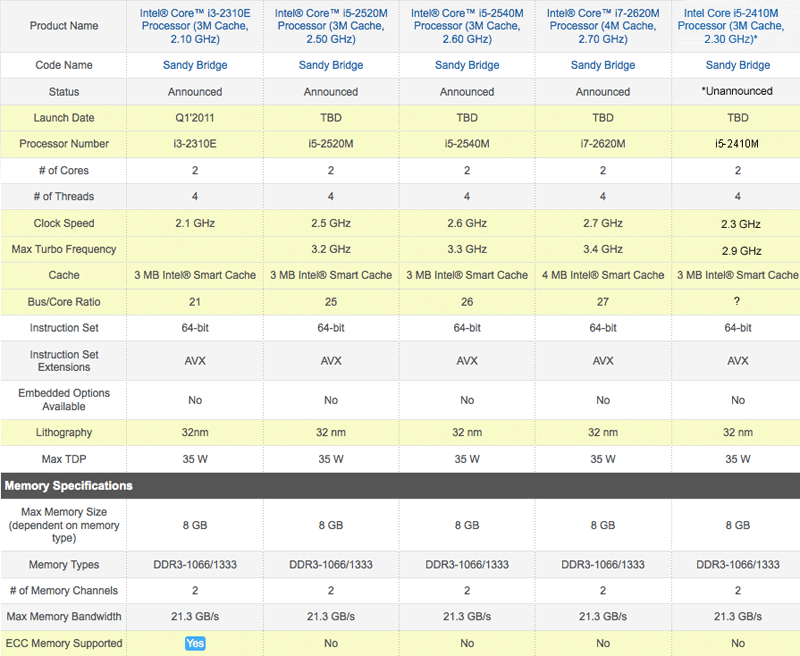The height and width of the screenshot is (656, 800).
Task: Click the Cache row label
Action: (64, 275)
